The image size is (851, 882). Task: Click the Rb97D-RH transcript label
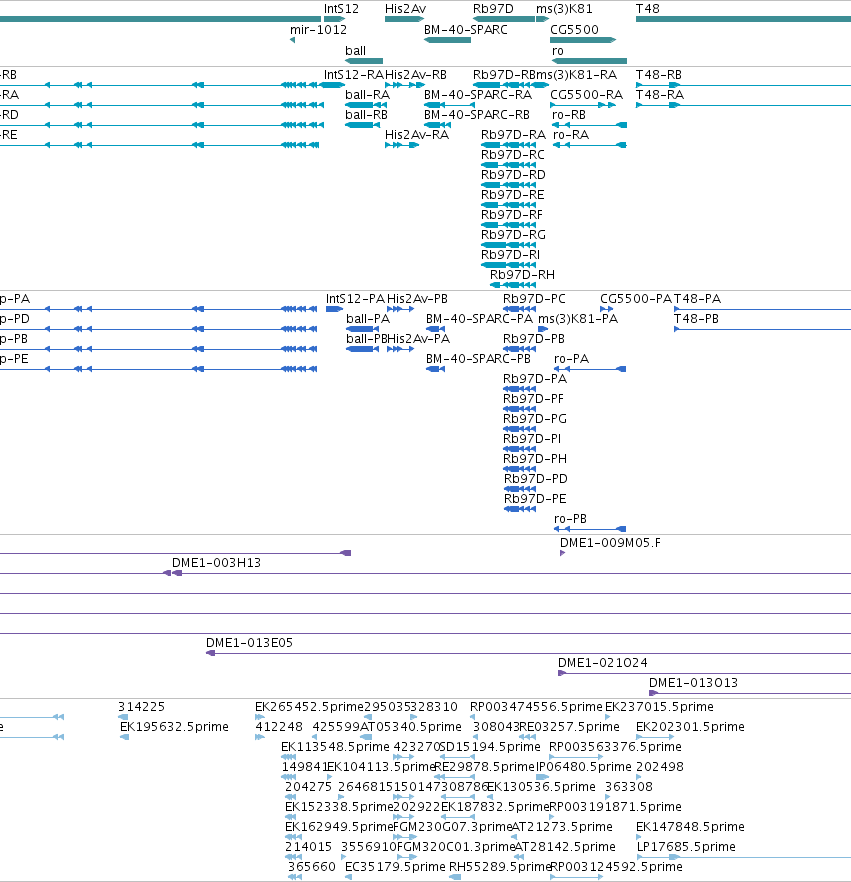[522, 275]
